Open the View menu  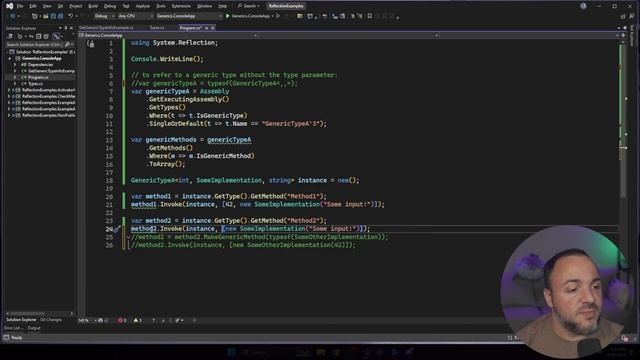tap(47, 6)
